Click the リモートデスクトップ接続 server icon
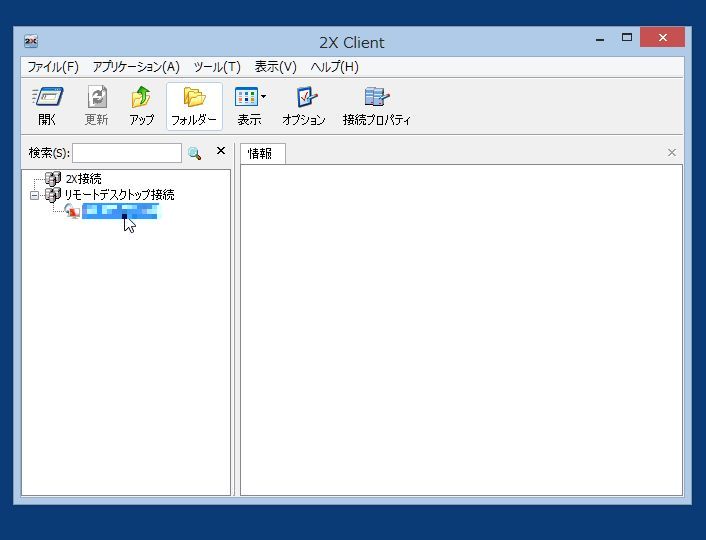 pos(53,195)
